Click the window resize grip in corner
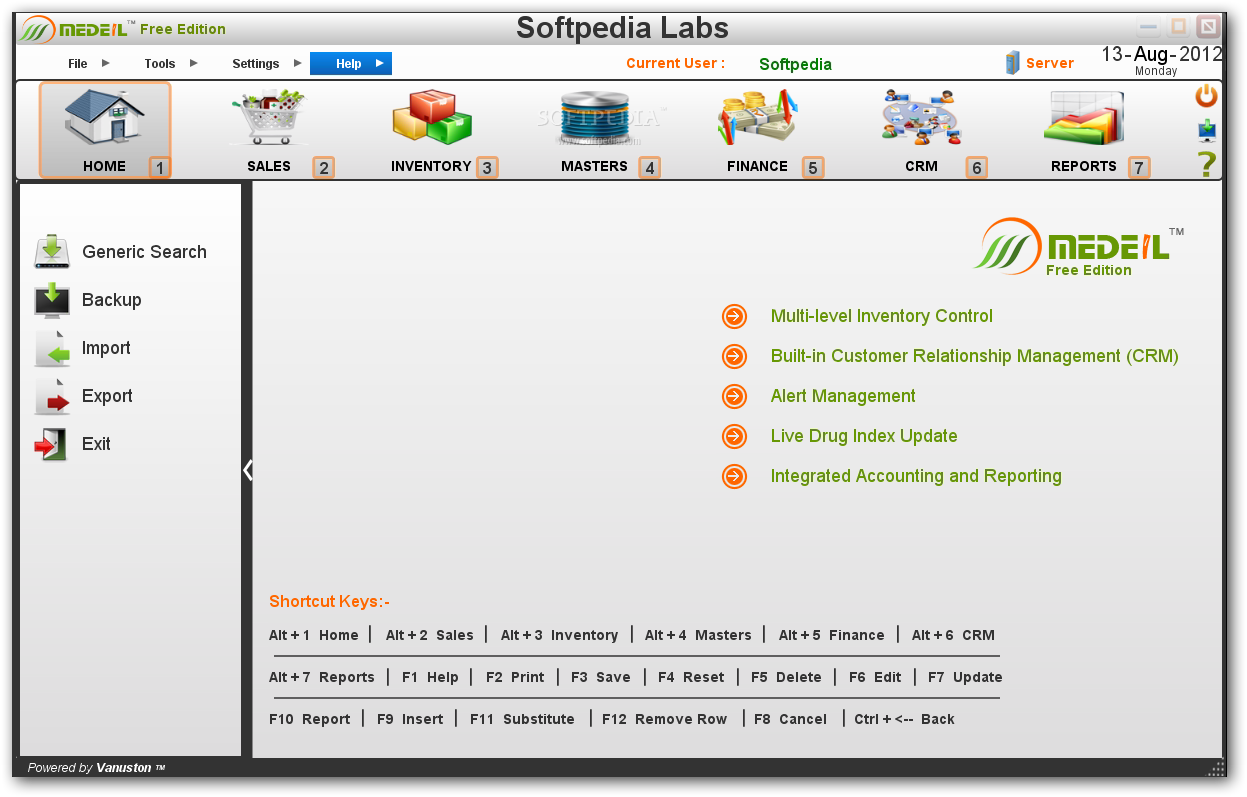This screenshot has width=1247, height=797. pos(1216,768)
